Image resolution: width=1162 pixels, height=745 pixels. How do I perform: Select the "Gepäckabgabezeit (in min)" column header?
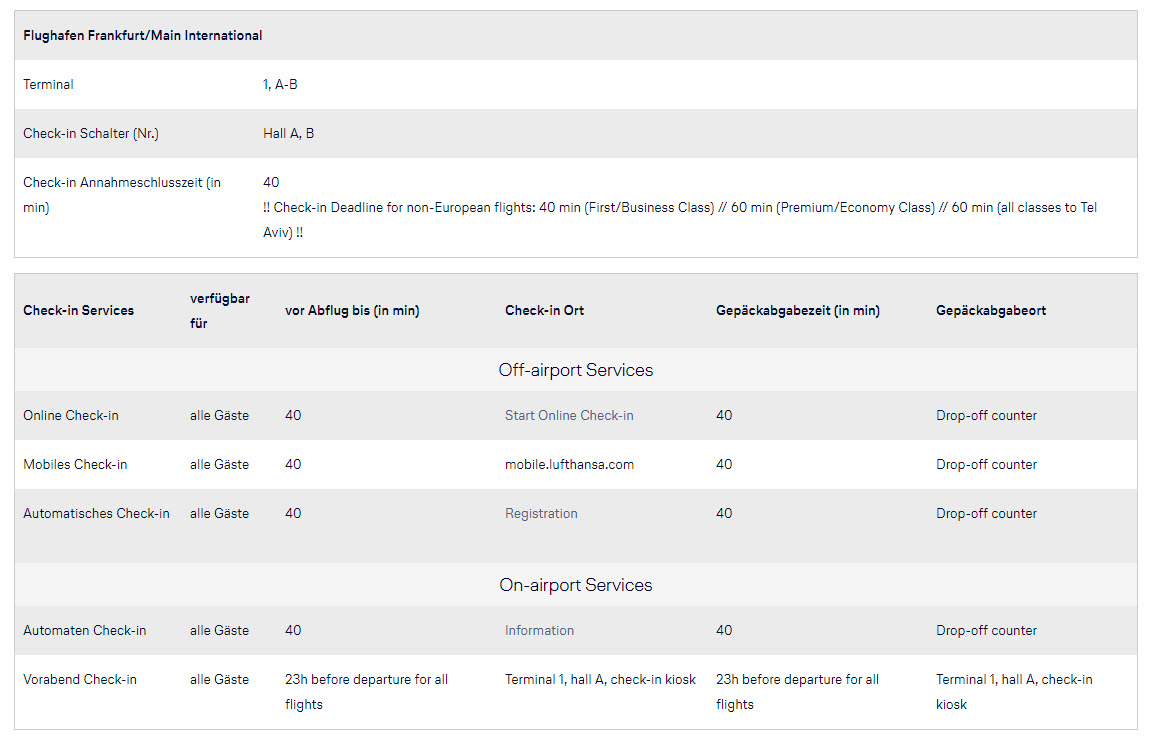[x=797, y=310]
